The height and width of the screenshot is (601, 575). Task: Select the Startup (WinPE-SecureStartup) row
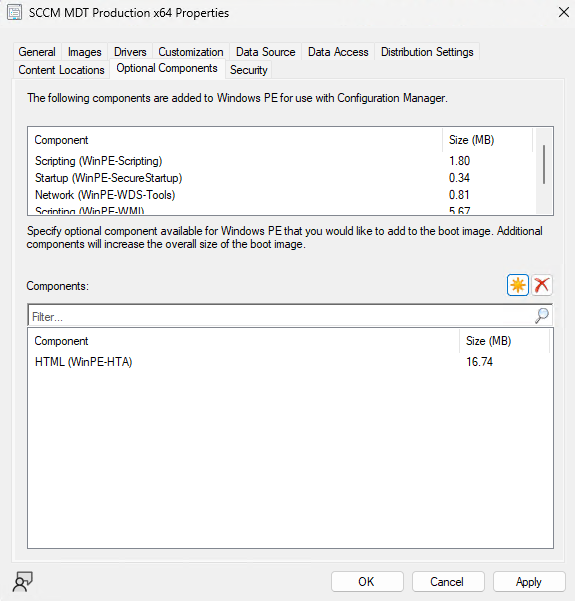(283, 178)
